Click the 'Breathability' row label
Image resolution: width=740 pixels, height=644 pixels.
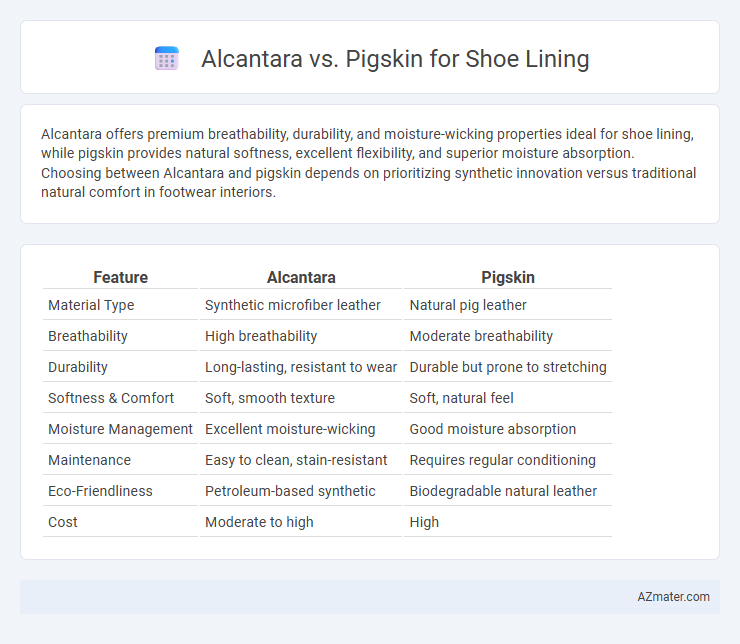(88, 336)
